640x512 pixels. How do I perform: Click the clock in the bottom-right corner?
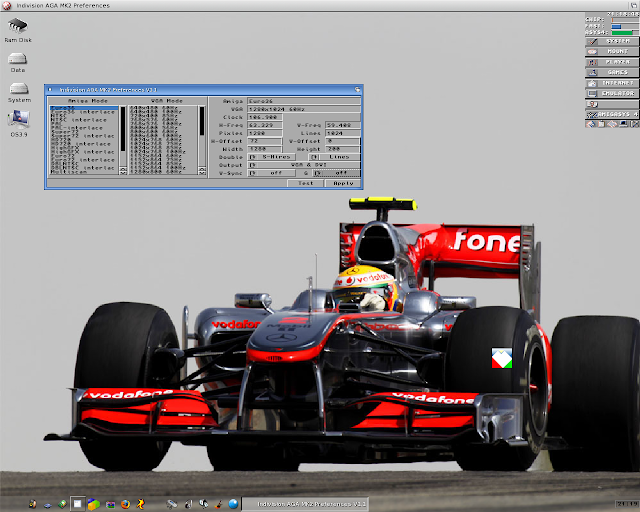point(627,504)
